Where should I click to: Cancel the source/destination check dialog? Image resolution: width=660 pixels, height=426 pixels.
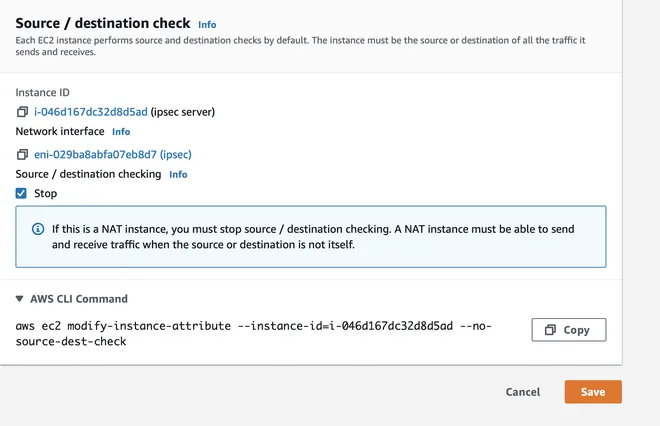tap(523, 392)
